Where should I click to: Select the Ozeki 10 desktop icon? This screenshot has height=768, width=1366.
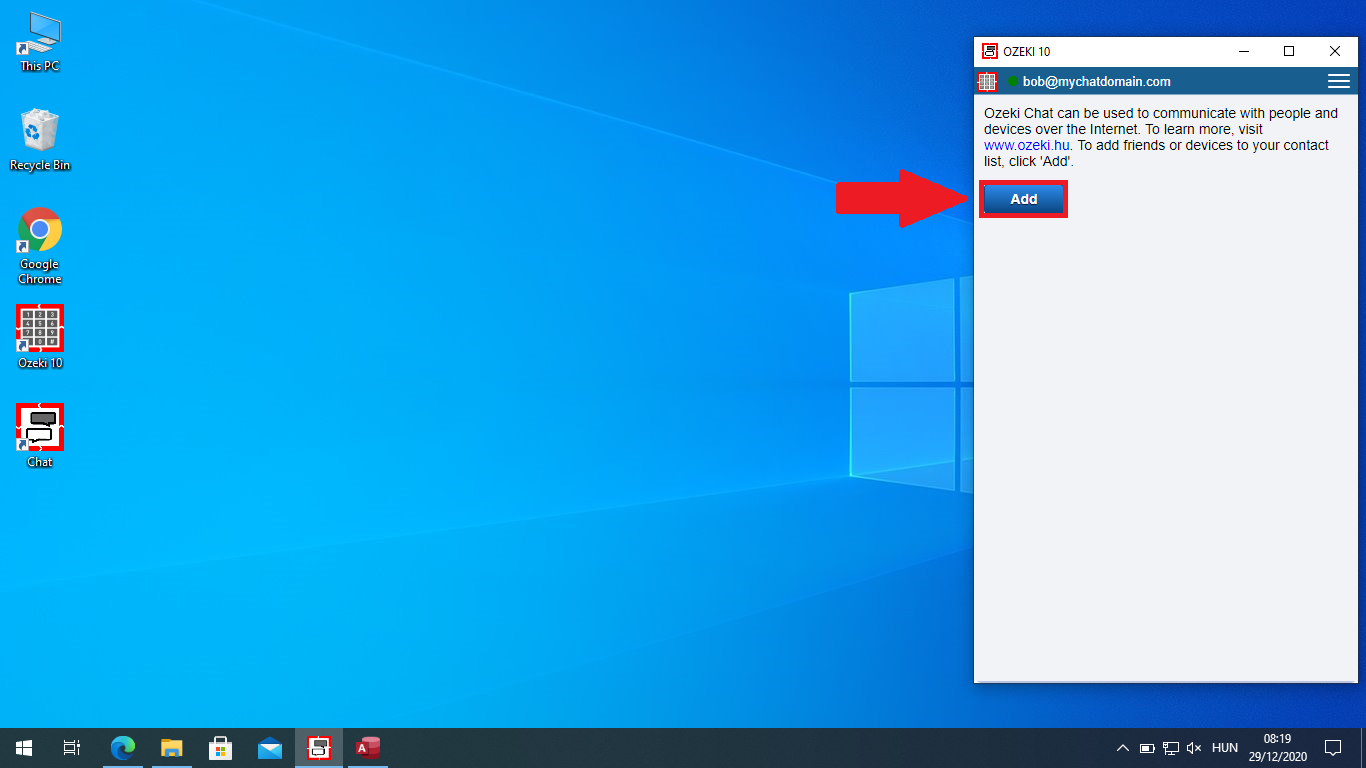click(40, 329)
